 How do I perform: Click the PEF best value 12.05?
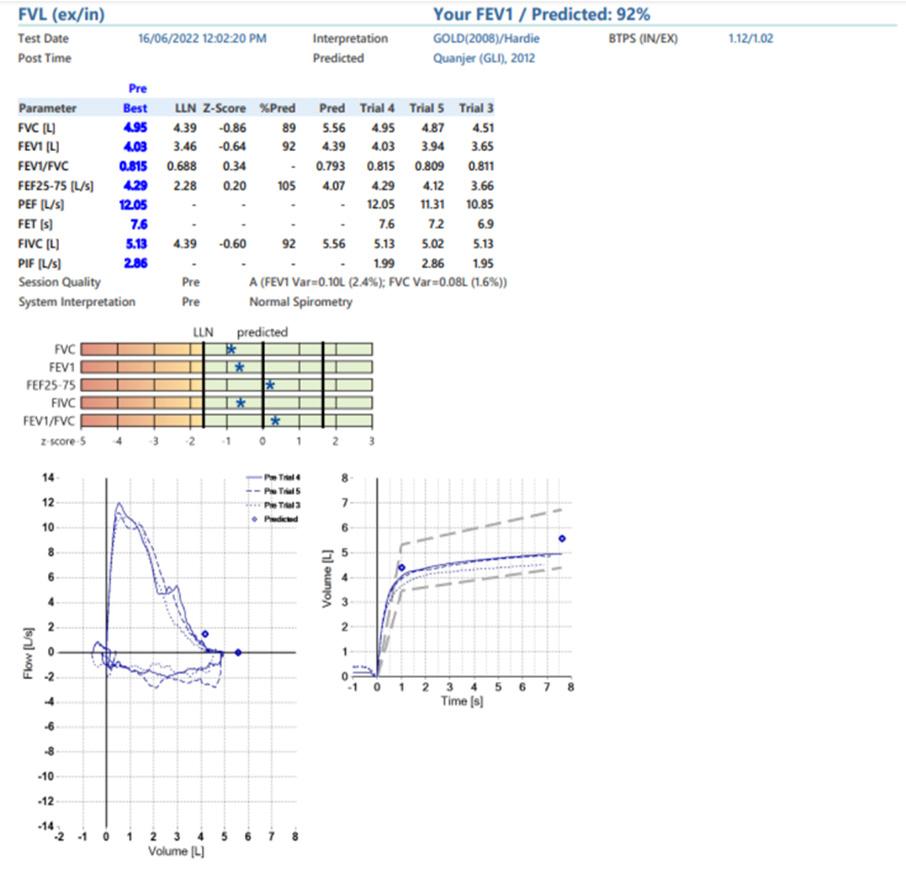click(133, 205)
